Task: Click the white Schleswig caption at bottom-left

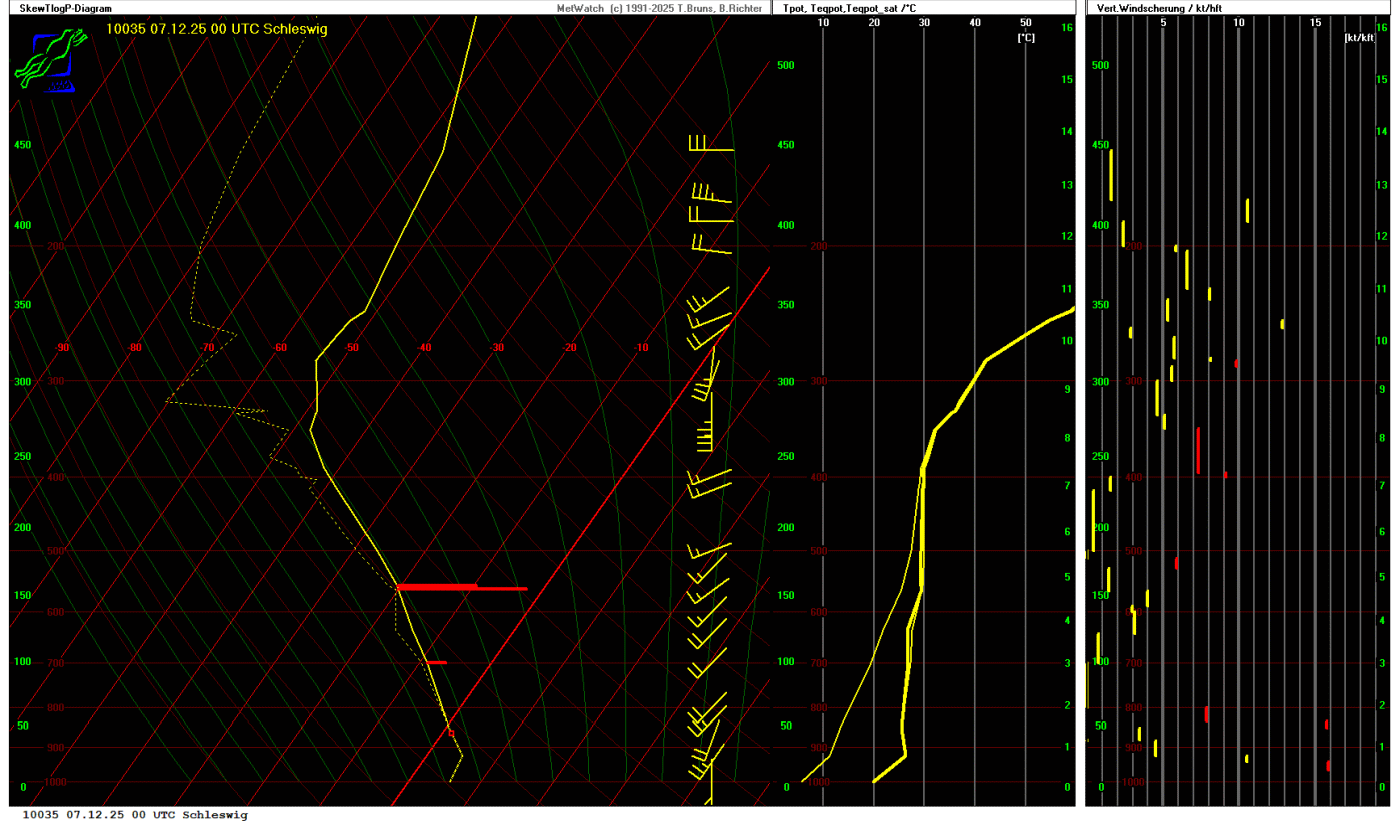Action: pos(135,815)
